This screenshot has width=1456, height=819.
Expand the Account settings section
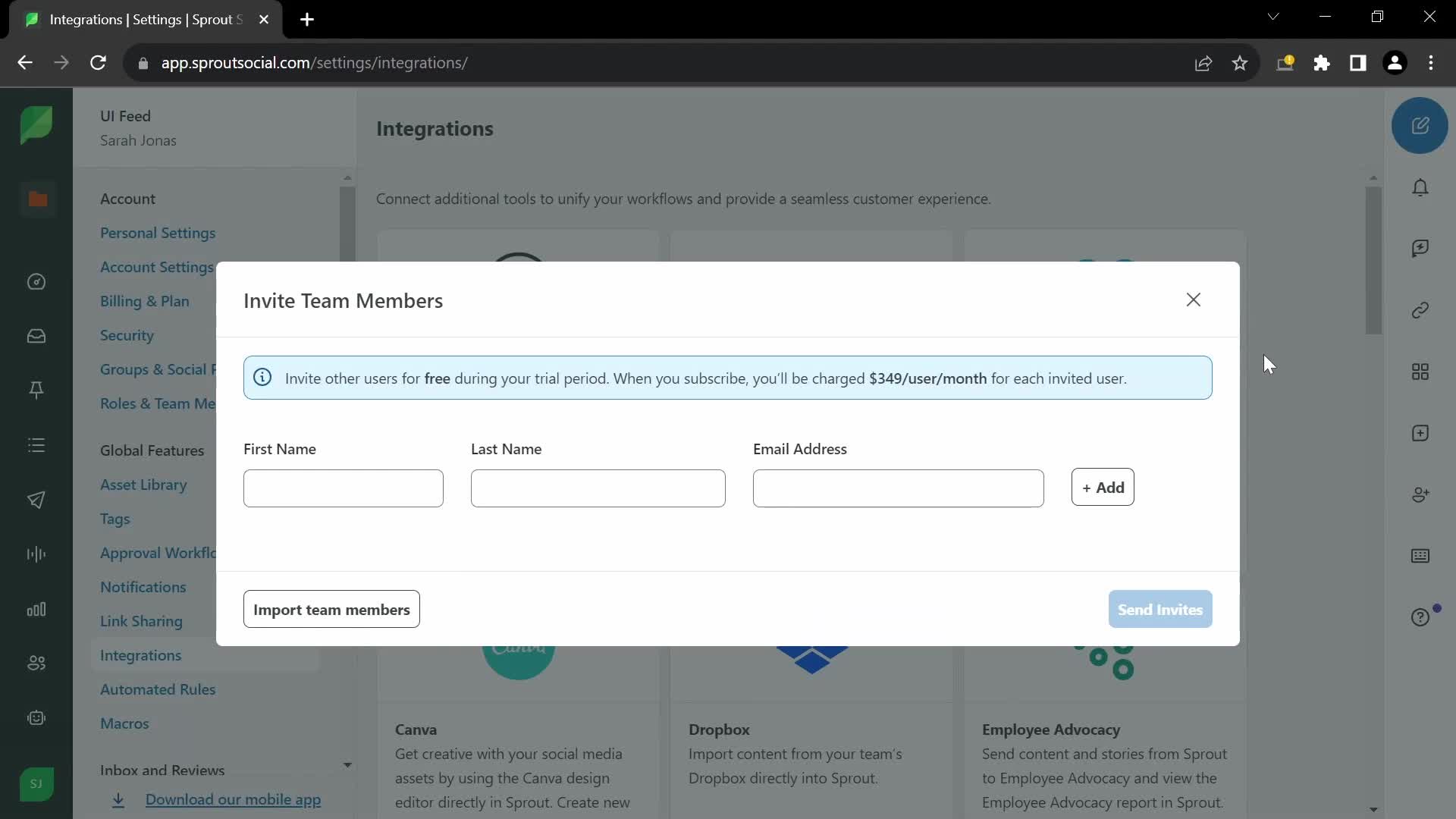[157, 266]
